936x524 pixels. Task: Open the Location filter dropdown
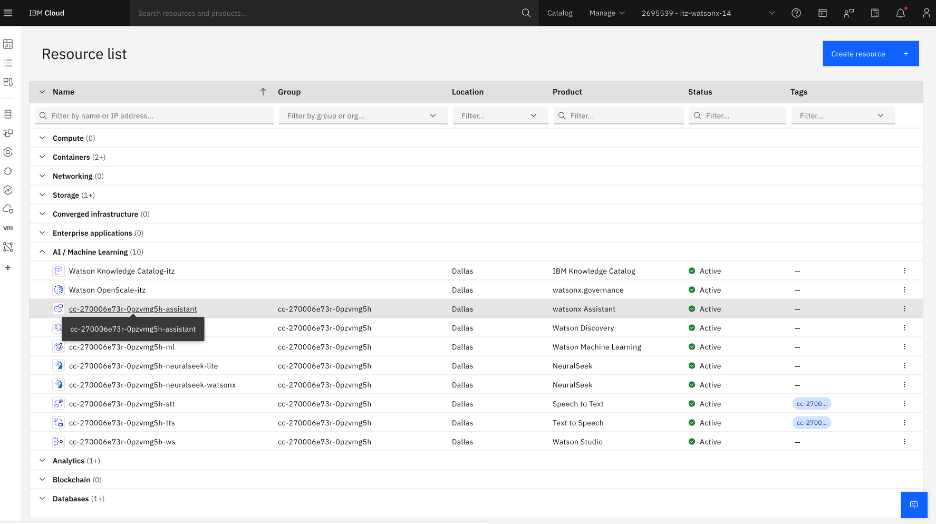(x=499, y=116)
